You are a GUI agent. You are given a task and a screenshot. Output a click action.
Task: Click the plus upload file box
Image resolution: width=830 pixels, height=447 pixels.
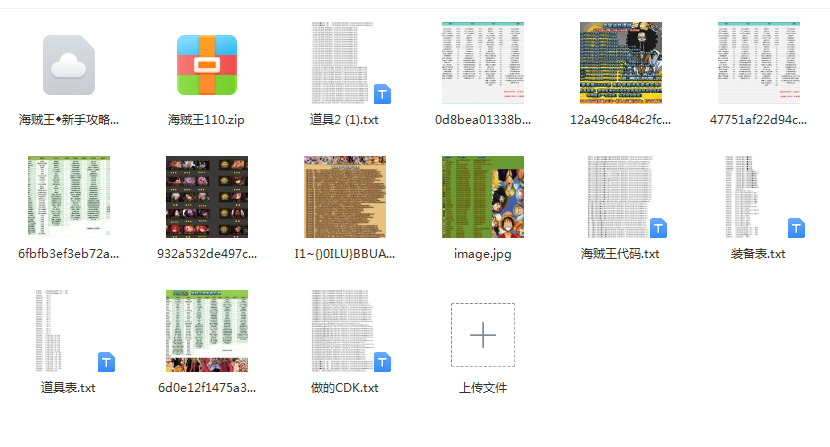click(483, 335)
